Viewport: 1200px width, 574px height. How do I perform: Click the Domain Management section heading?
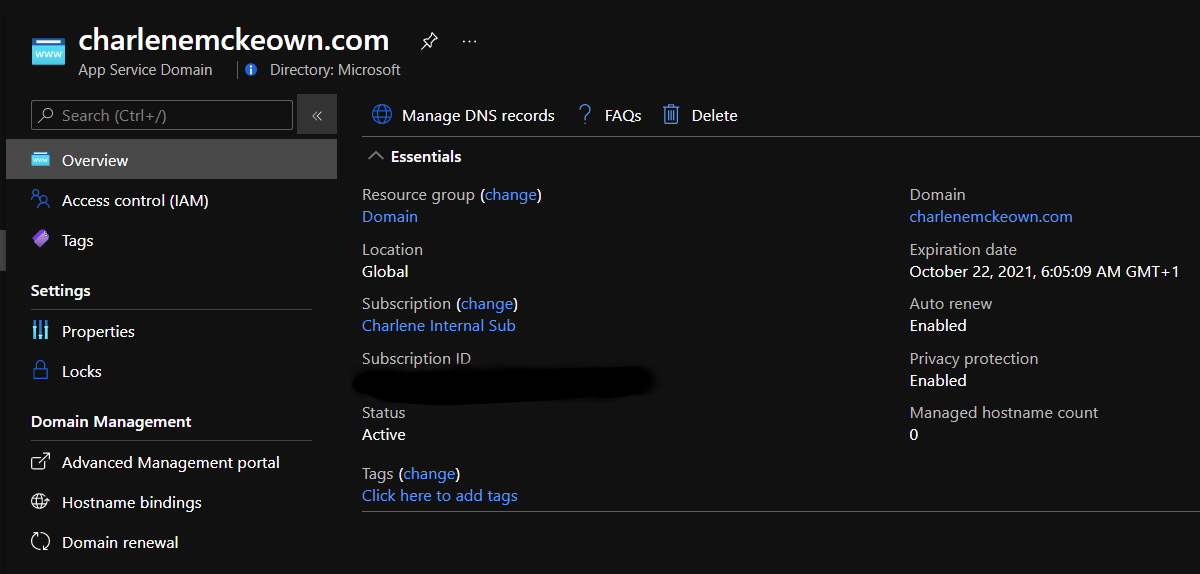coord(111,422)
